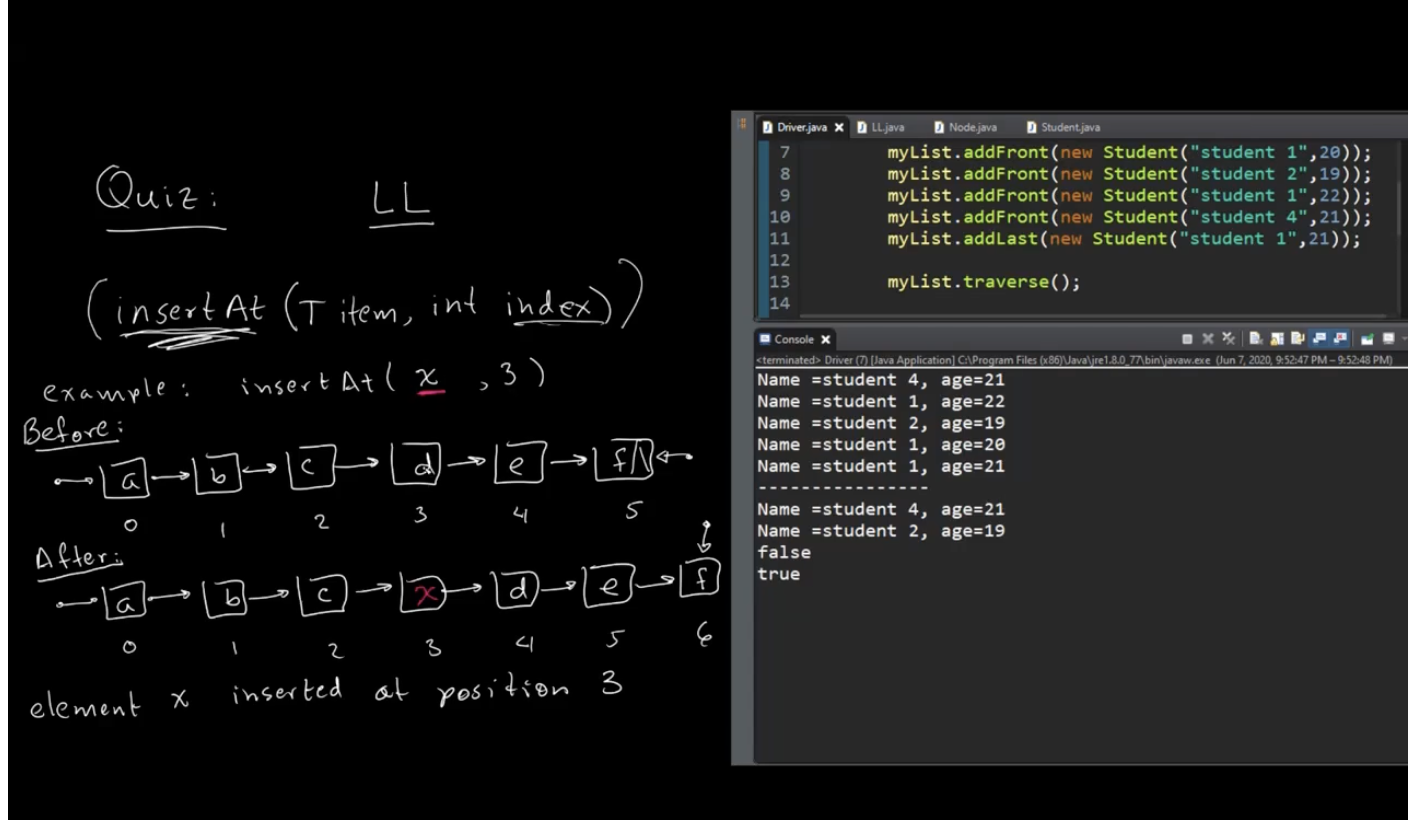Toggle Pin Console on
The image size is (1408, 820).
click(x=1298, y=338)
